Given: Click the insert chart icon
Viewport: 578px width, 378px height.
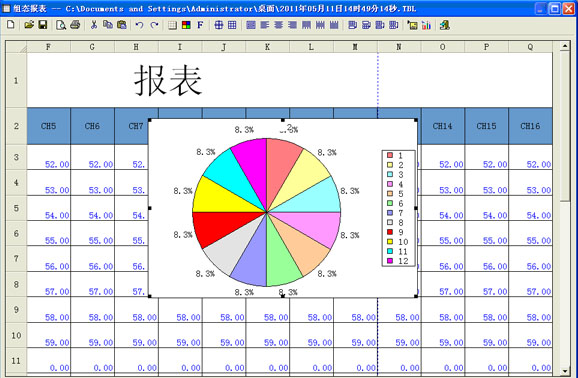Looking at the screenshot, I should click(426, 25).
